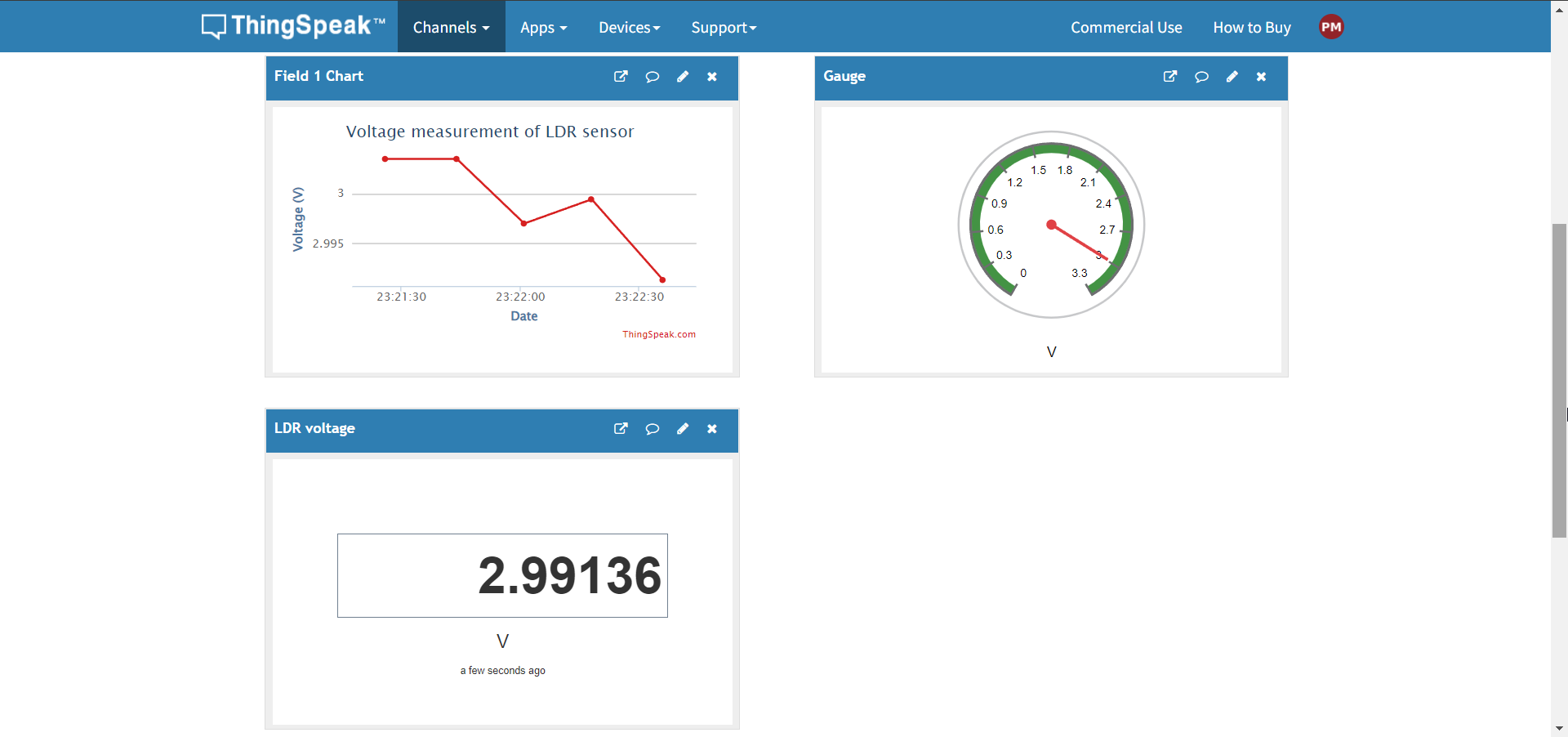Image resolution: width=1568 pixels, height=737 pixels.
Task: Click the 0.9 gauge scale label
Action: coord(1000,203)
